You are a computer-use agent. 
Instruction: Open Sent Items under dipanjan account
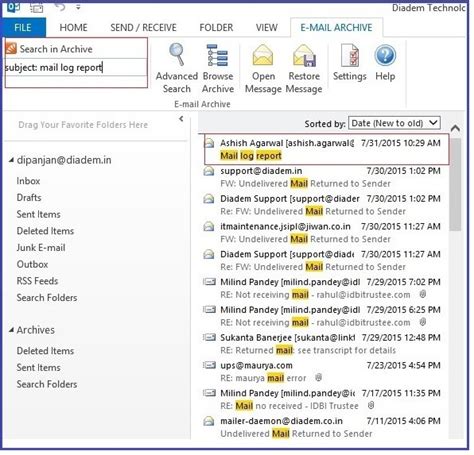pos(39,214)
